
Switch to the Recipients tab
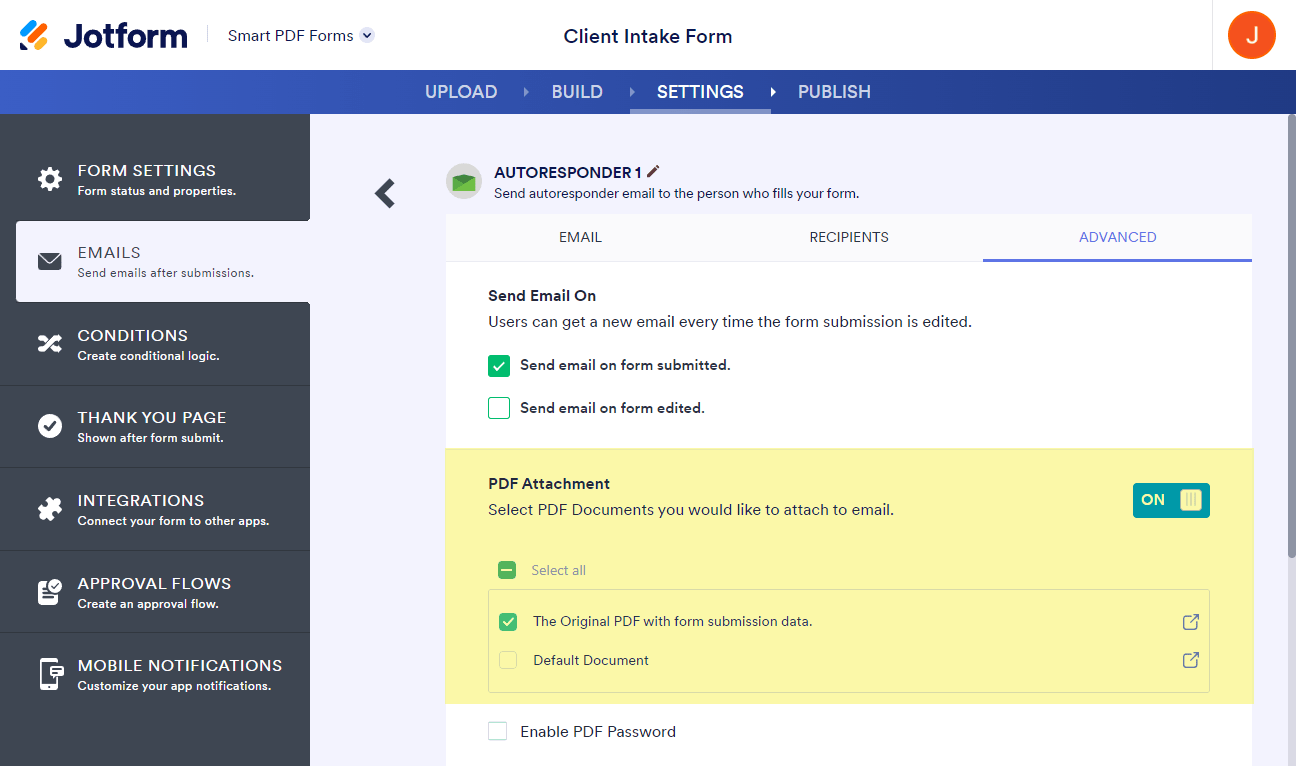(849, 238)
